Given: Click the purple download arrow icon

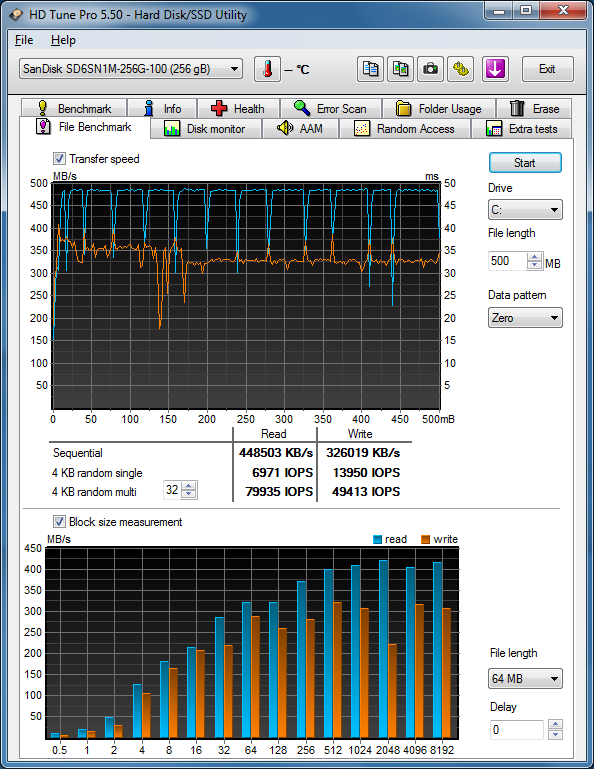Looking at the screenshot, I should pos(495,69).
